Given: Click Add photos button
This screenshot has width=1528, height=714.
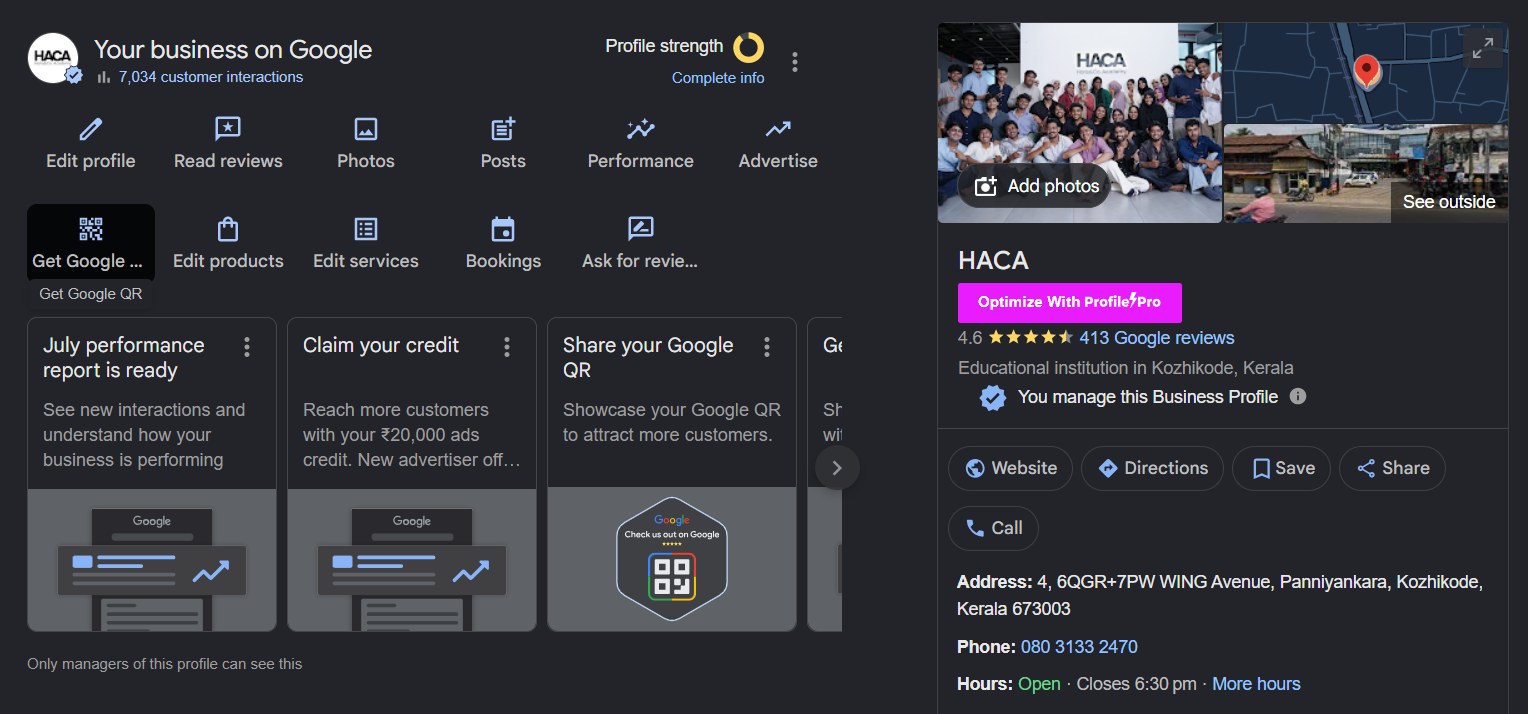Looking at the screenshot, I should 1034,186.
